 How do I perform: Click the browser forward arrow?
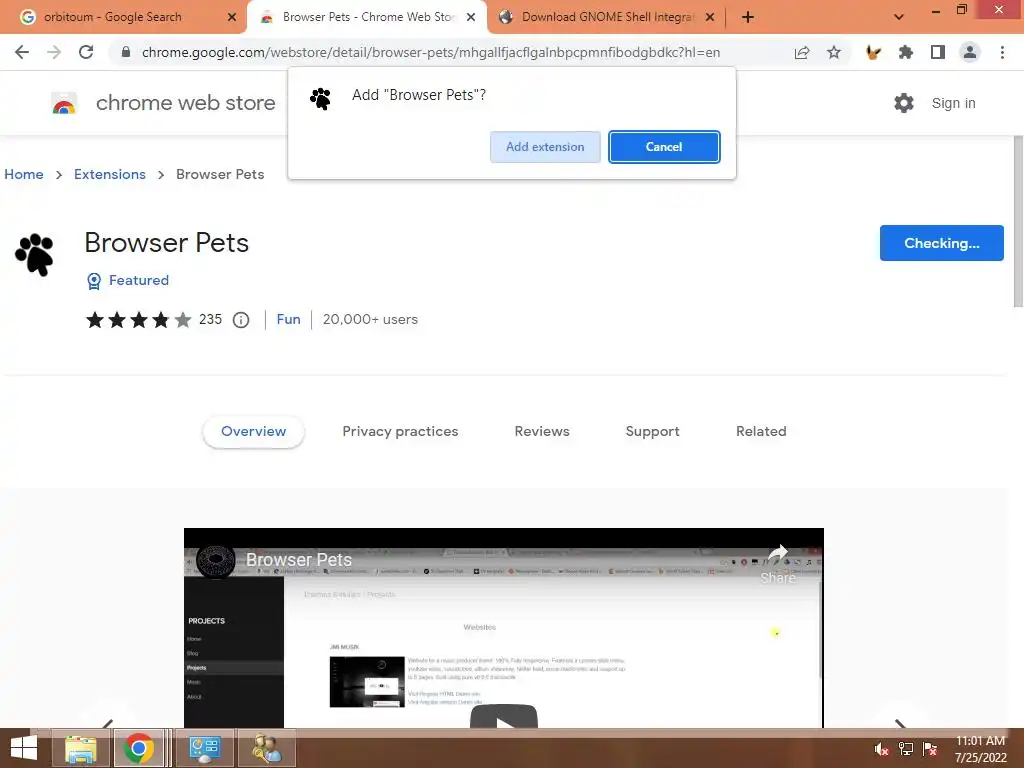click(54, 52)
